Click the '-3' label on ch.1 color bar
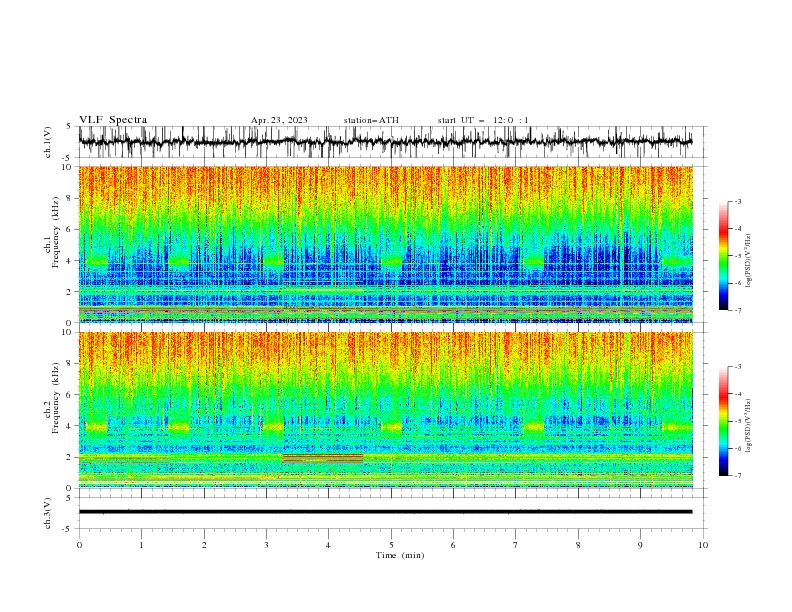The image size is (792, 612). [737, 201]
